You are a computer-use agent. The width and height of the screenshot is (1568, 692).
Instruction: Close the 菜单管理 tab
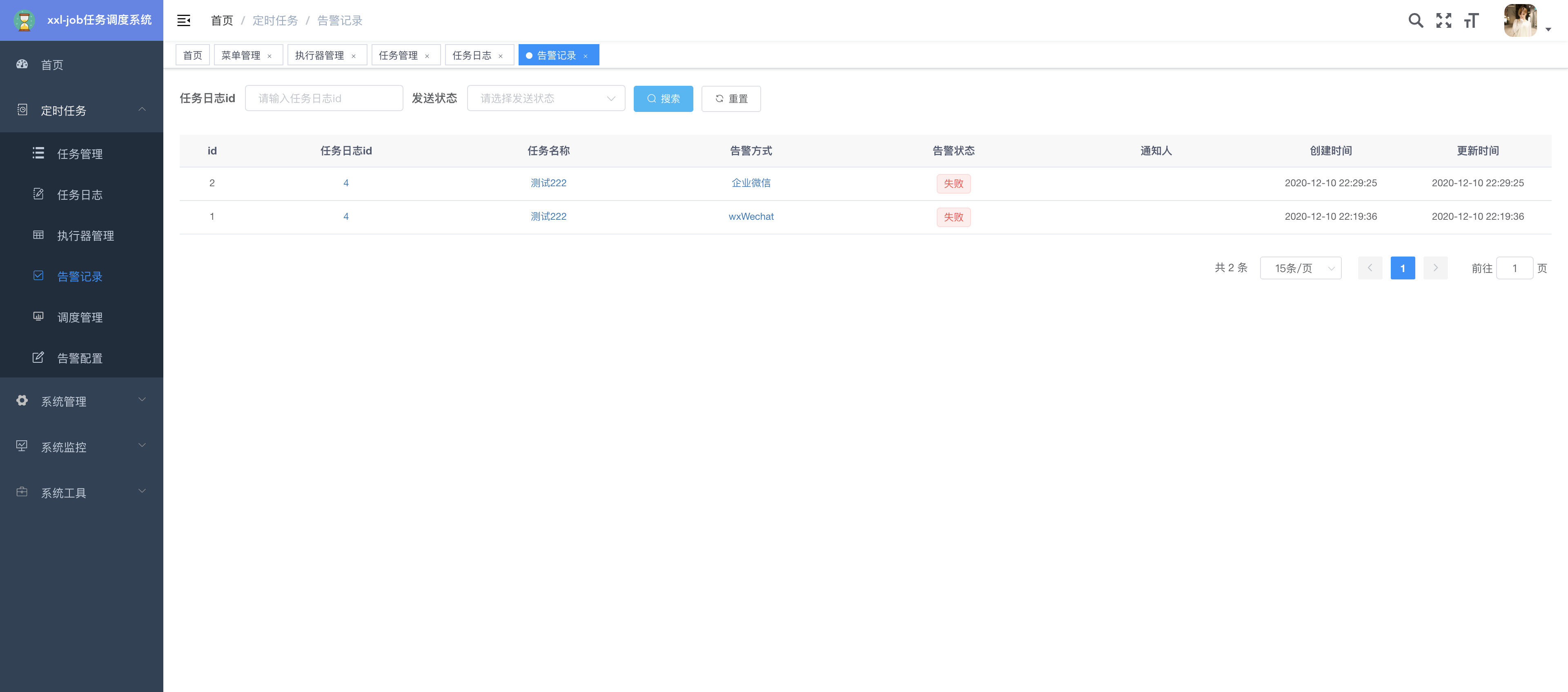[x=269, y=56]
